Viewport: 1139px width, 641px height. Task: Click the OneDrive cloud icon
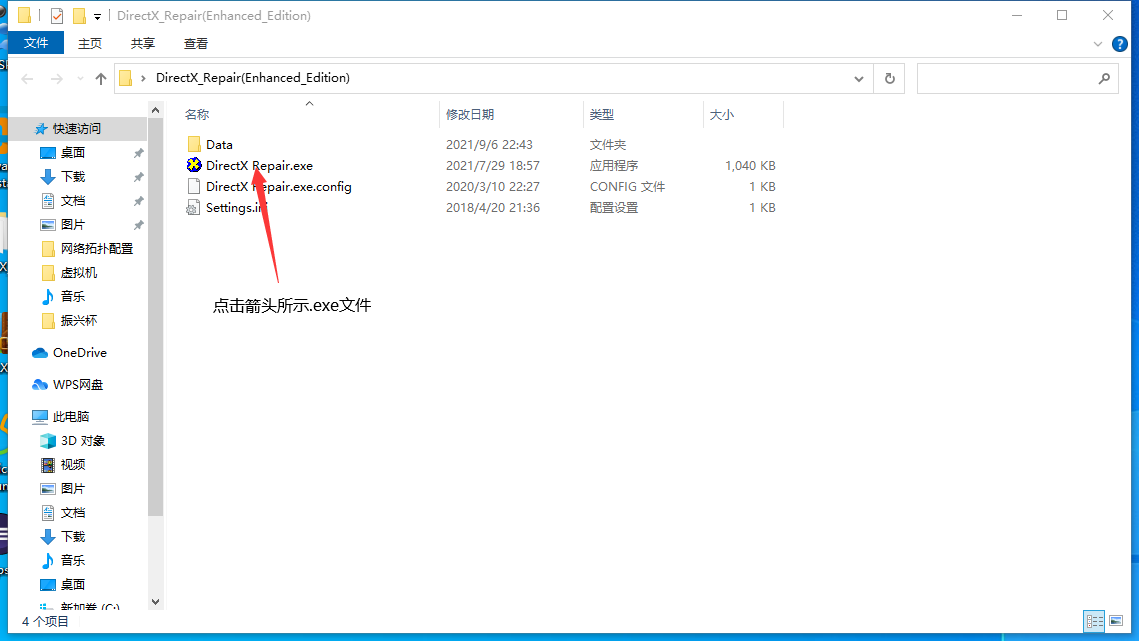tap(40, 352)
